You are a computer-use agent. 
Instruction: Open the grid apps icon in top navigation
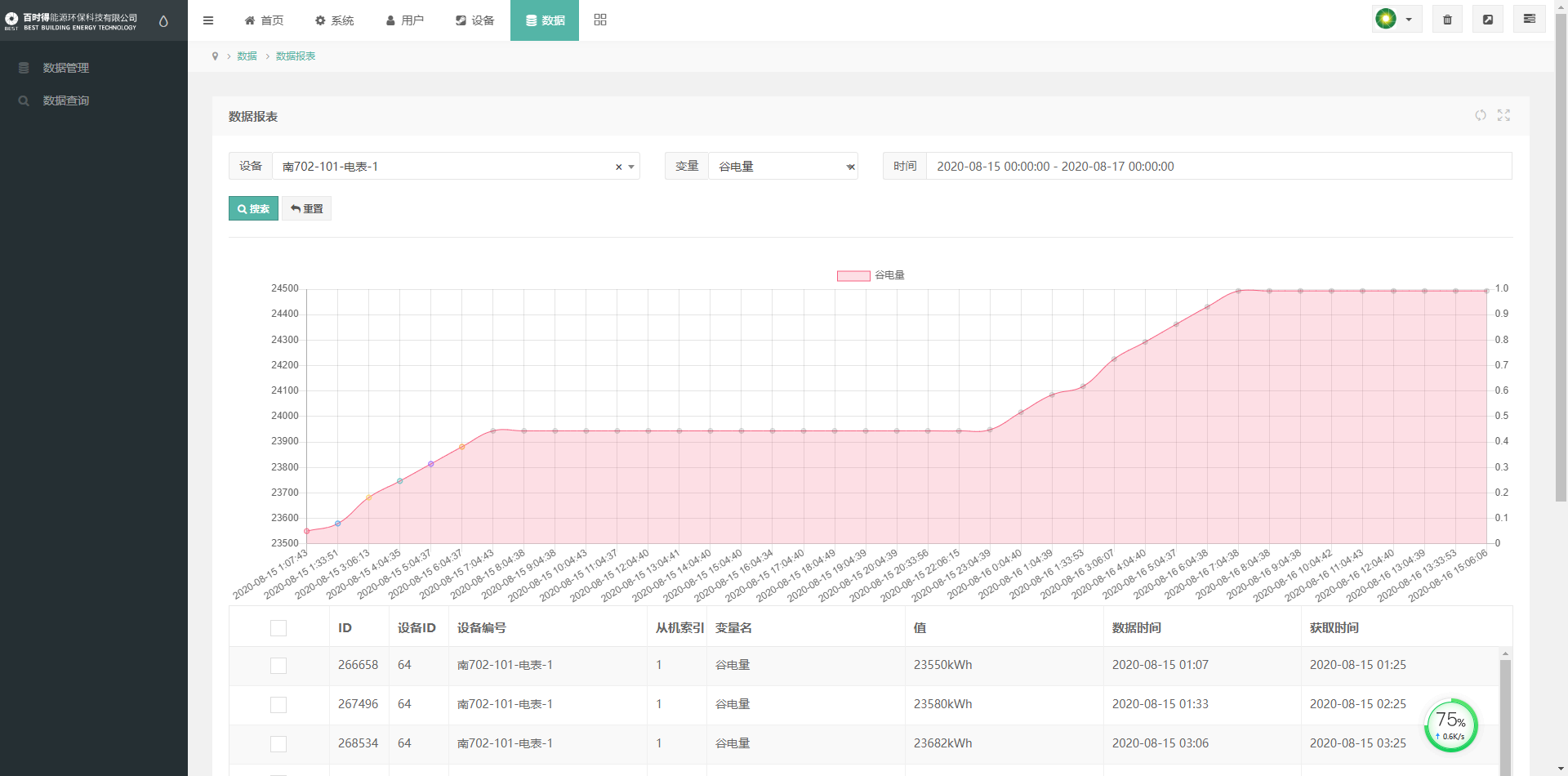click(x=600, y=20)
